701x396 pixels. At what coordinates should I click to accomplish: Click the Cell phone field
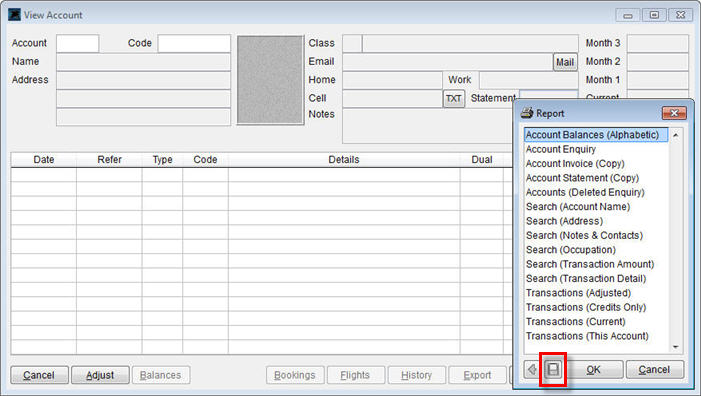click(x=393, y=99)
